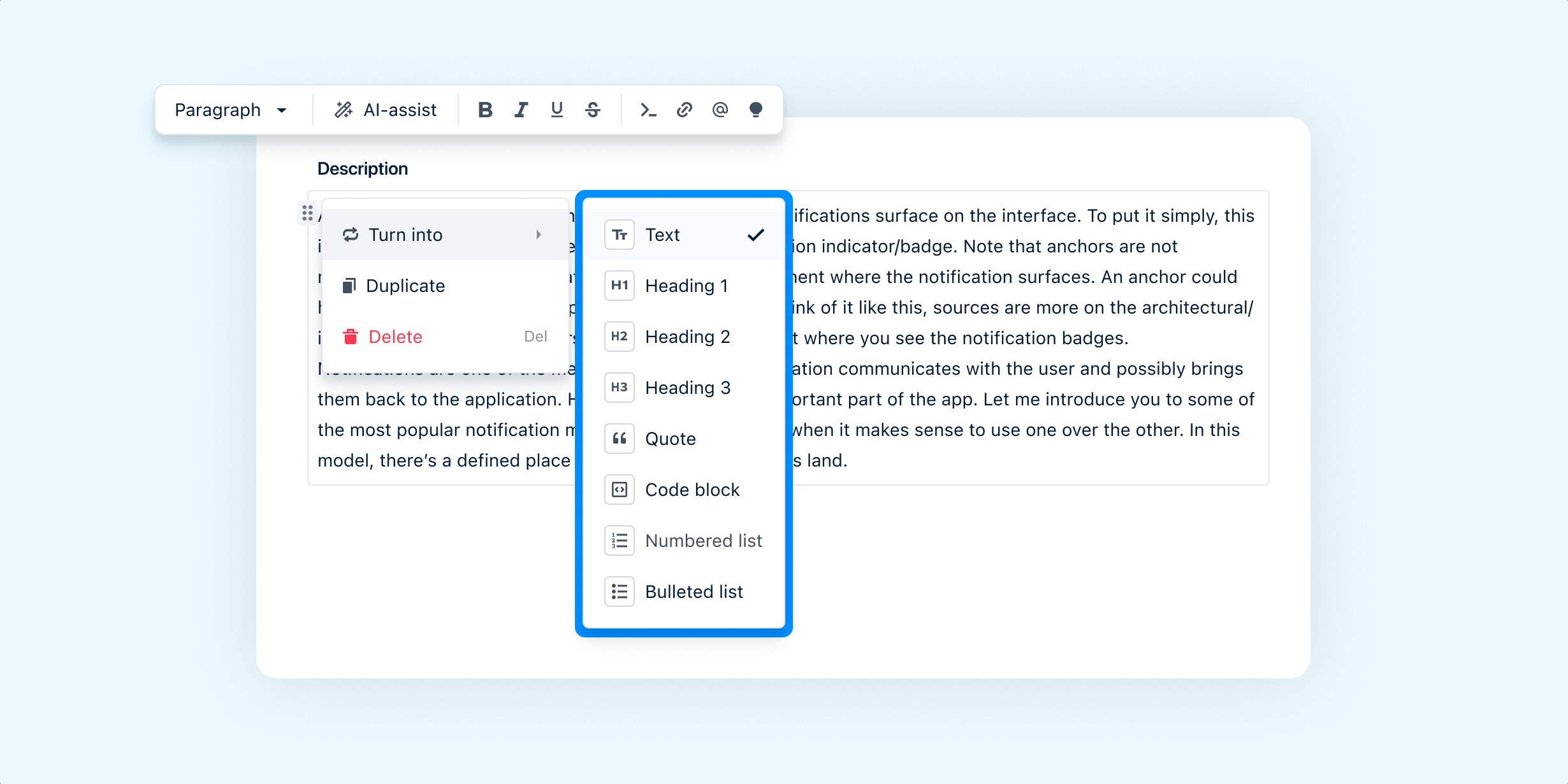Turn block into Numbered list
This screenshot has width=1568, height=784.
point(684,541)
